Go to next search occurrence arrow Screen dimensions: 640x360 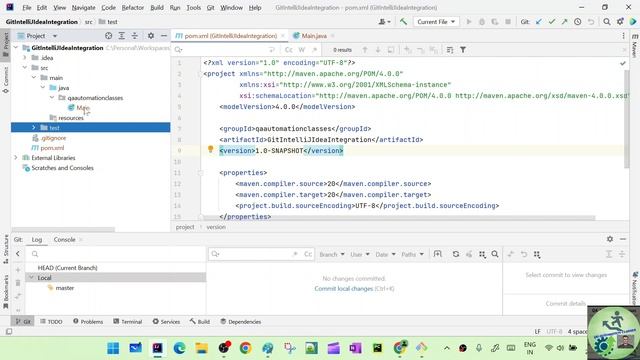tap(378, 50)
